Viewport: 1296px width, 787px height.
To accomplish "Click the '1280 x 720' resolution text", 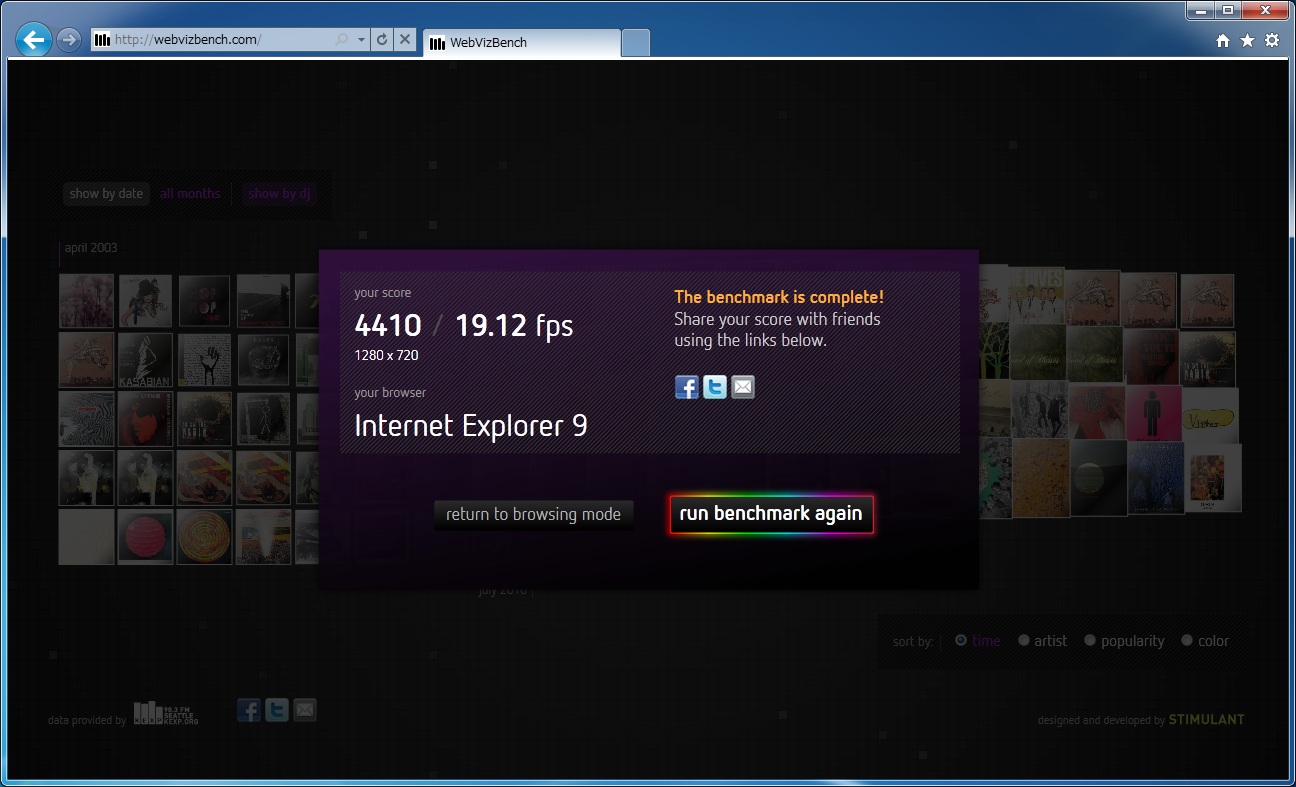I will pos(386,355).
